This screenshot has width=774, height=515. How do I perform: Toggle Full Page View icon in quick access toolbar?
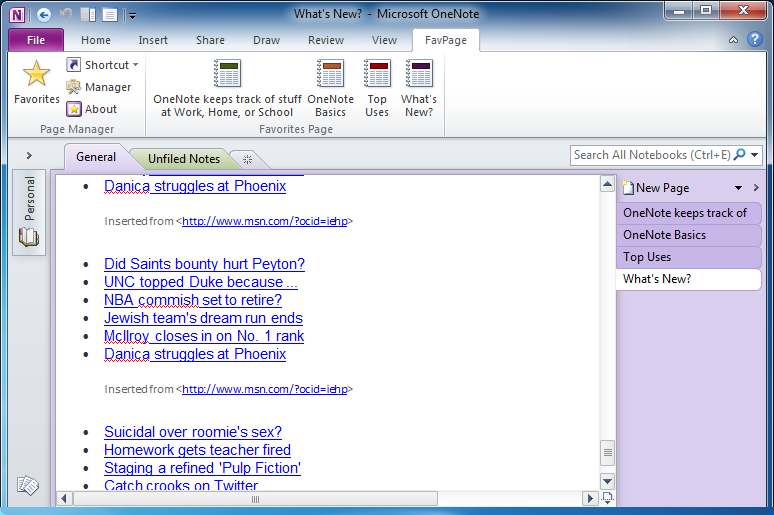coord(110,15)
